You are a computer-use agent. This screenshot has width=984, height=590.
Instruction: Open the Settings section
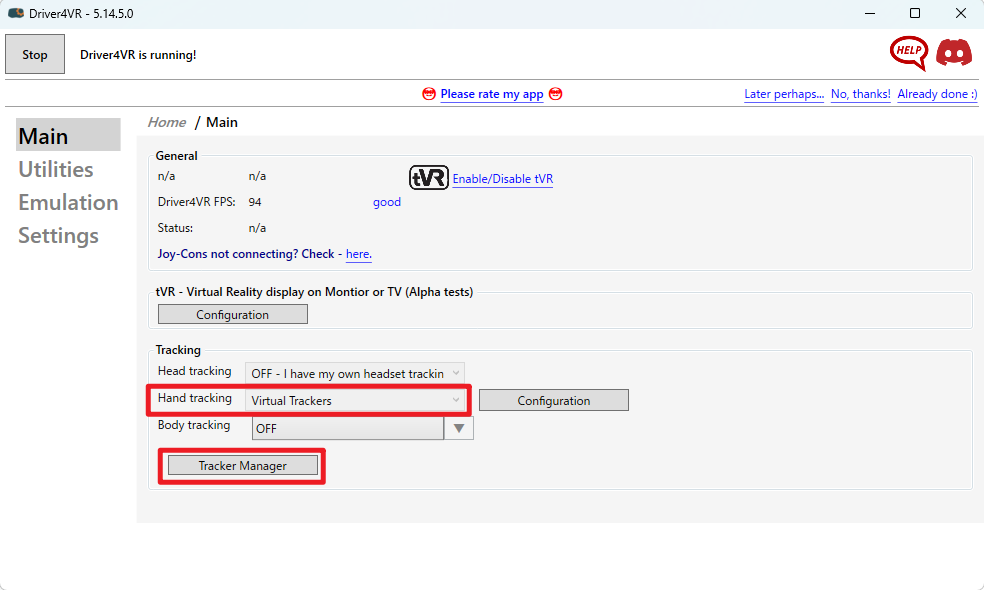pyautogui.click(x=58, y=236)
